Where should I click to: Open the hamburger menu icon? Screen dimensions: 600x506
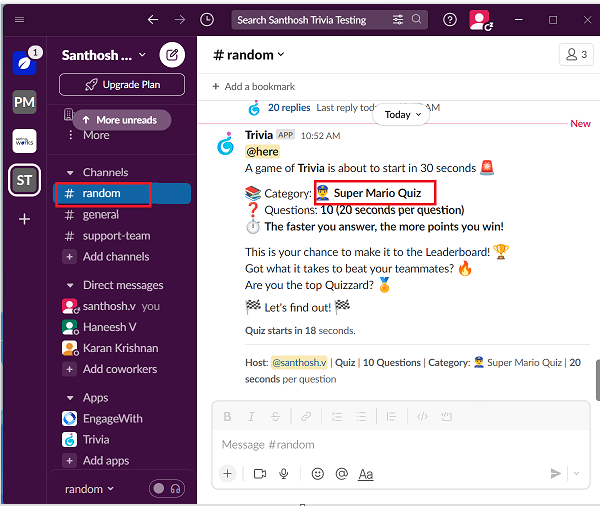point(20,20)
